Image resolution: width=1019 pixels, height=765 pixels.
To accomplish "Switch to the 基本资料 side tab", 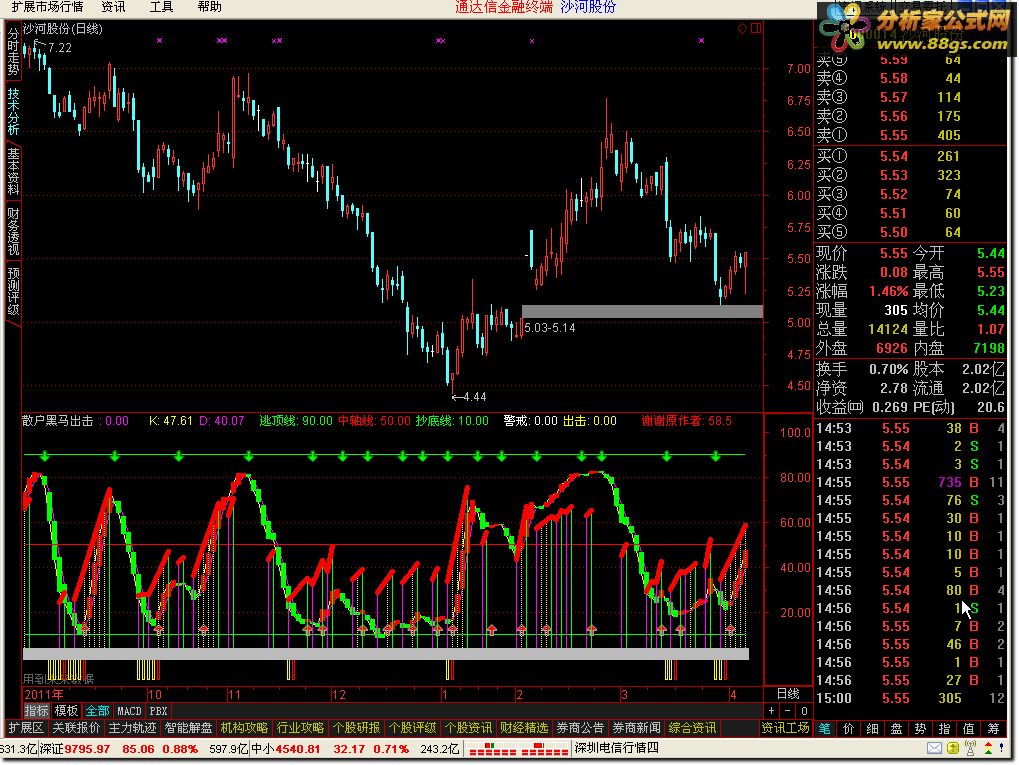I will [13, 172].
